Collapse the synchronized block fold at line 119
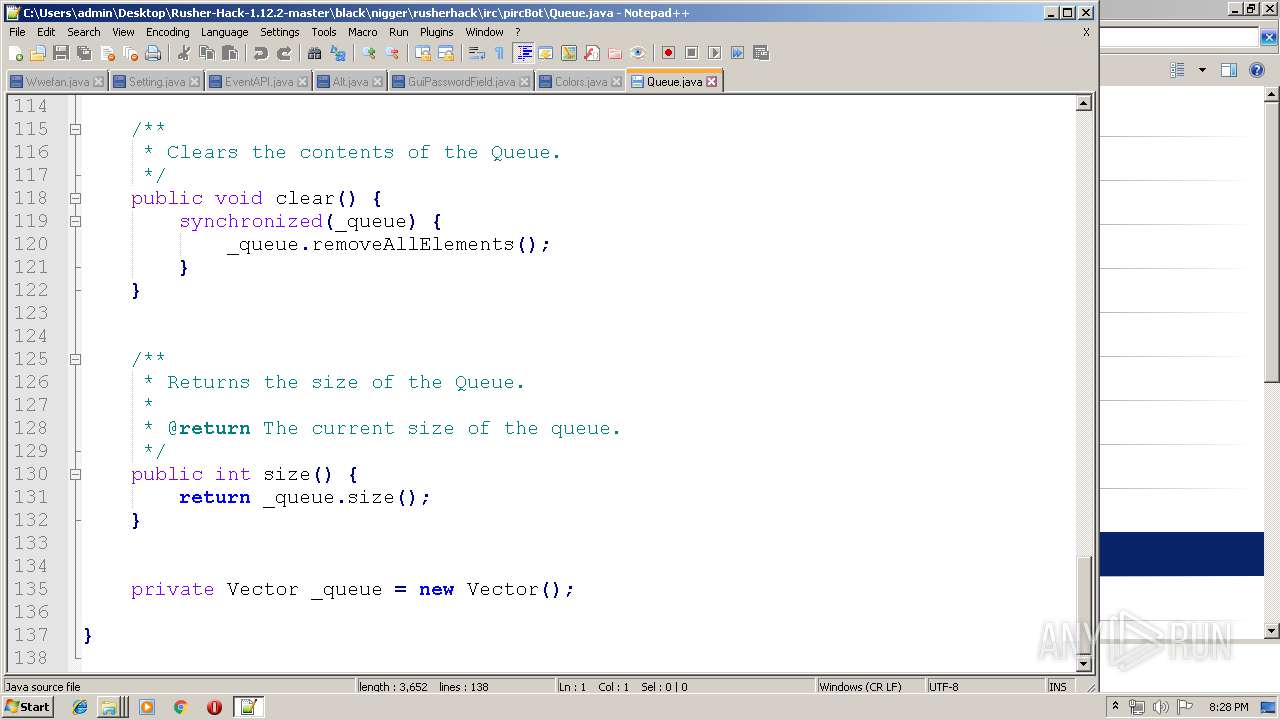This screenshot has width=1280, height=720. pyautogui.click(x=75, y=221)
